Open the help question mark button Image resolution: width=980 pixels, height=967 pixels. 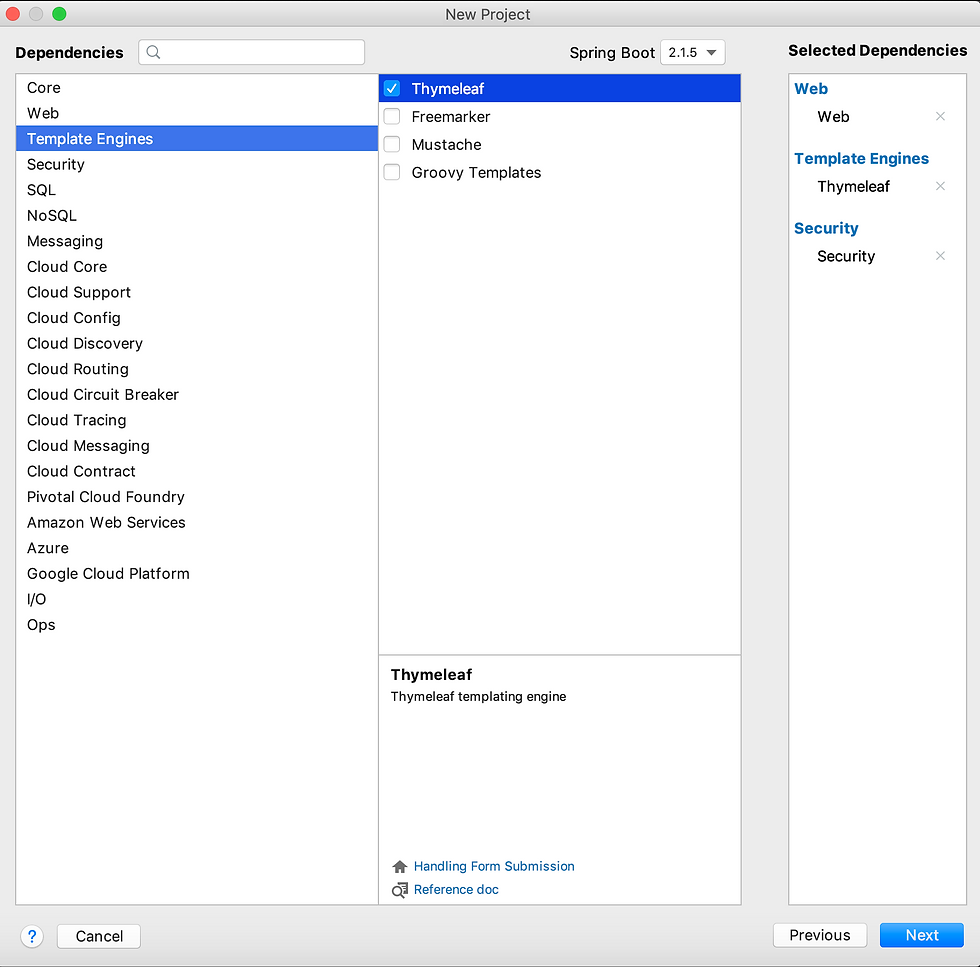tap(32, 936)
